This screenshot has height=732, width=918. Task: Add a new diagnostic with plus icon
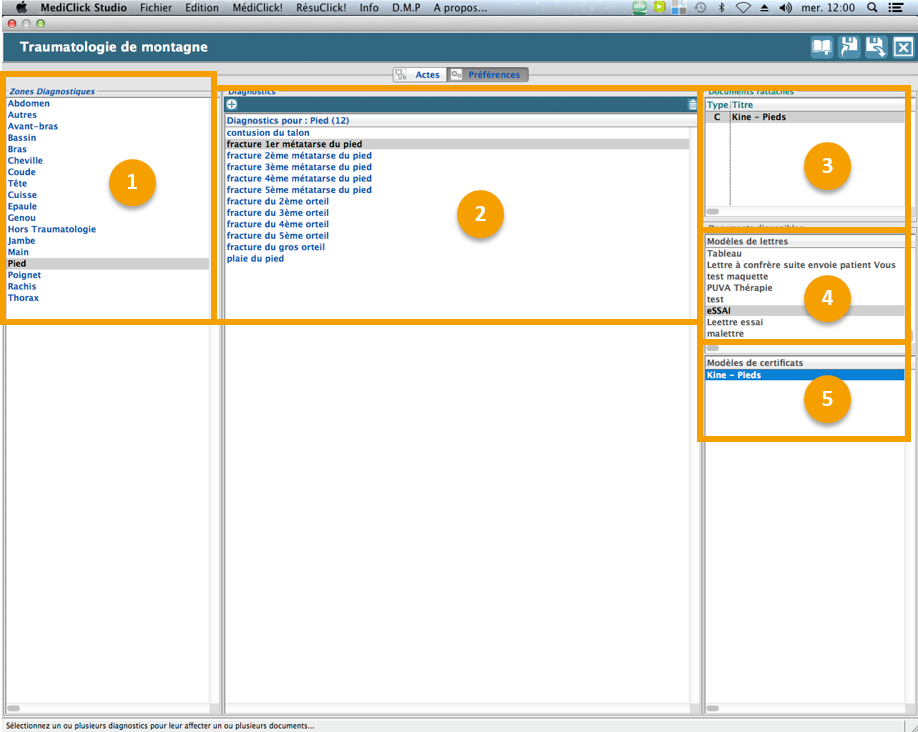coord(232,105)
